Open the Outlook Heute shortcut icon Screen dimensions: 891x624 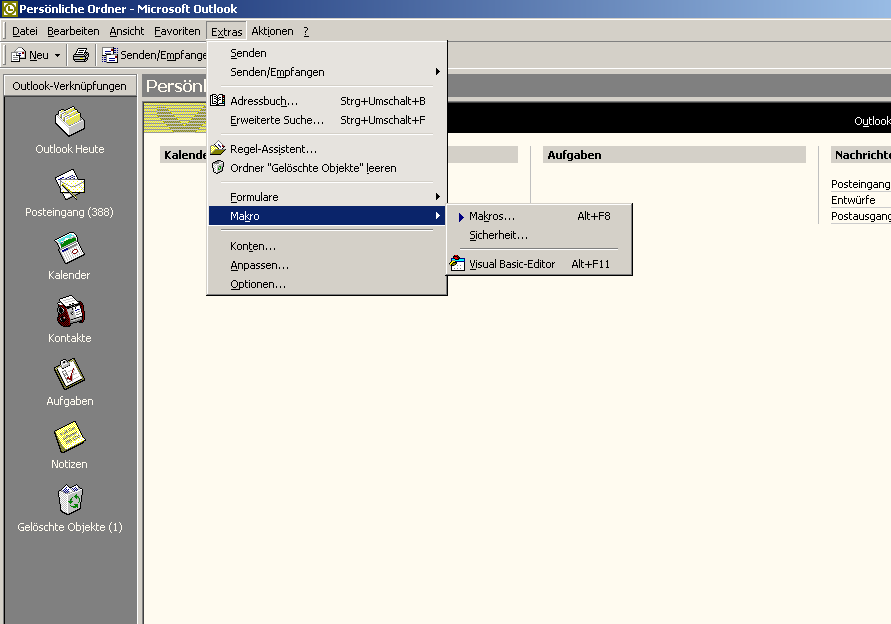pos(69,121)
